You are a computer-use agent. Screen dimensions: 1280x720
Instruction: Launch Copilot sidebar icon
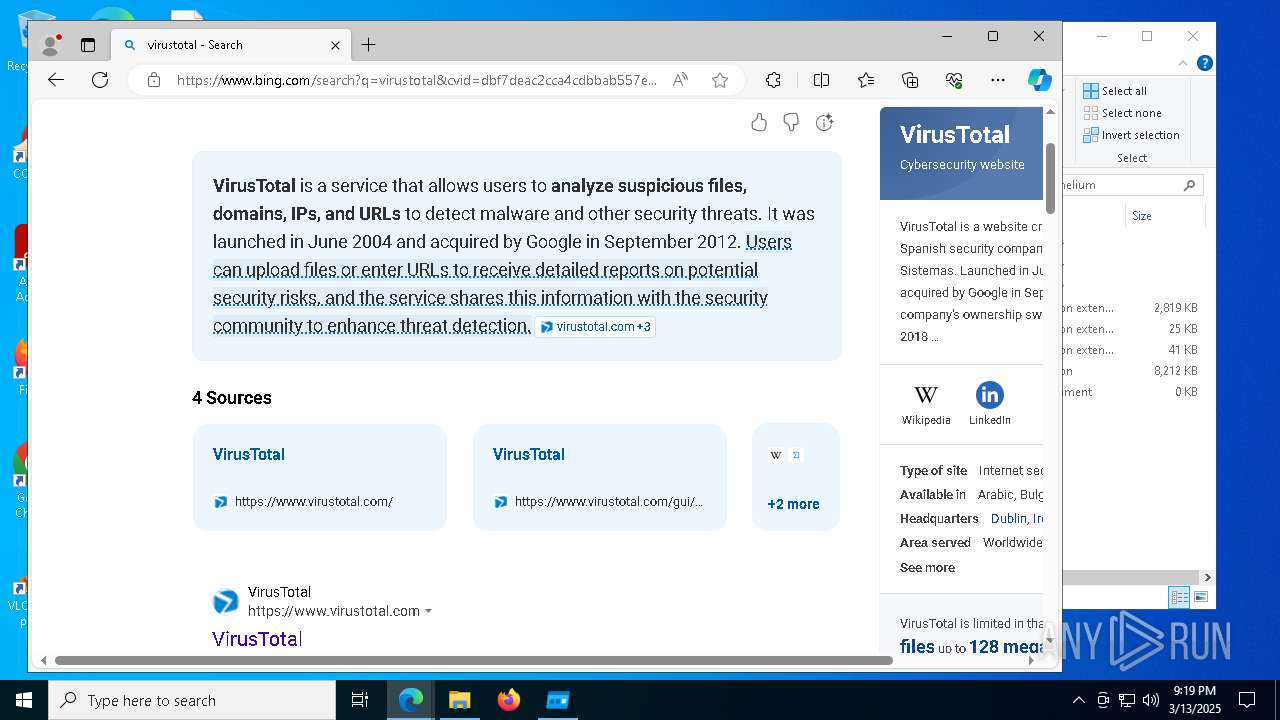coord(1040,80)
